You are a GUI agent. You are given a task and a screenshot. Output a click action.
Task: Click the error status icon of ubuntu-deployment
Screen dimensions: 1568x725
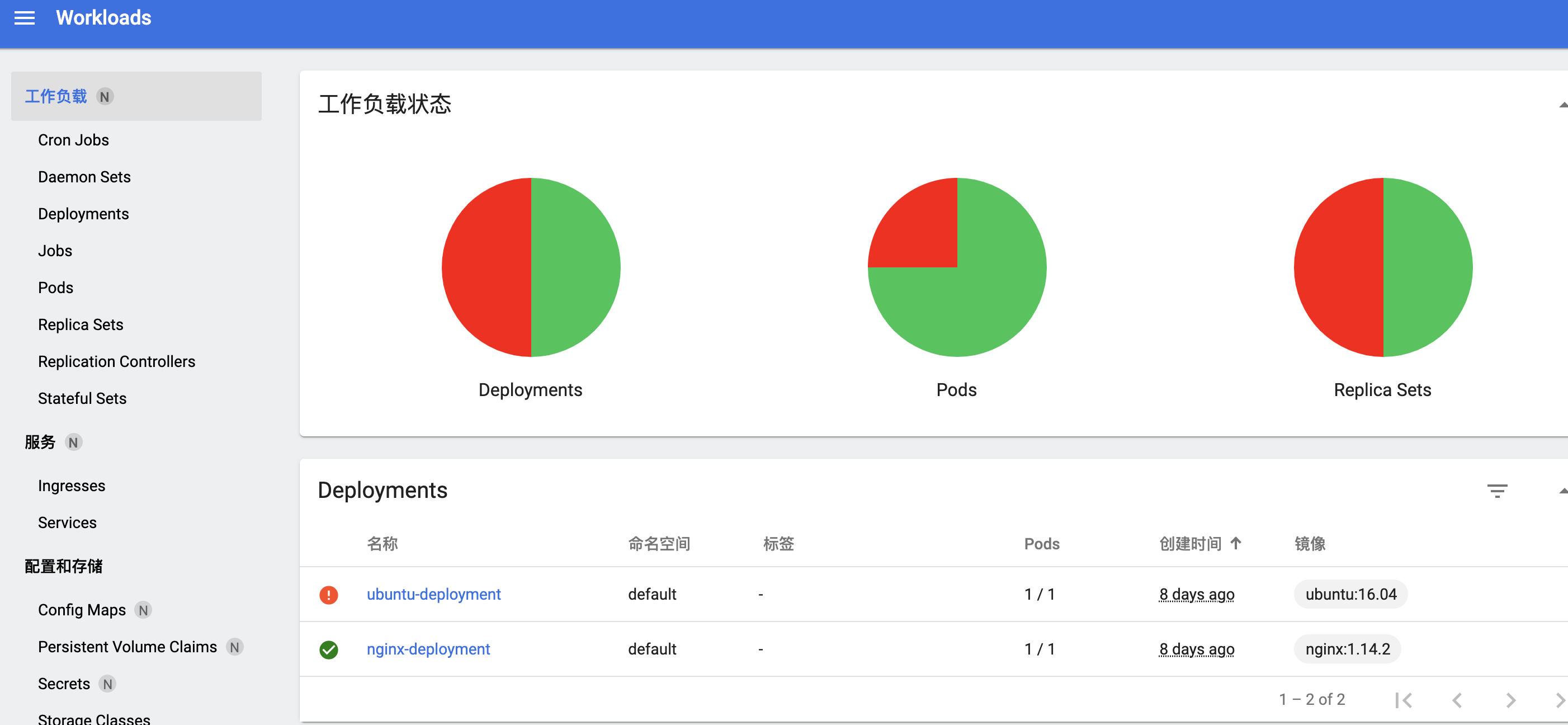point(329,594)
